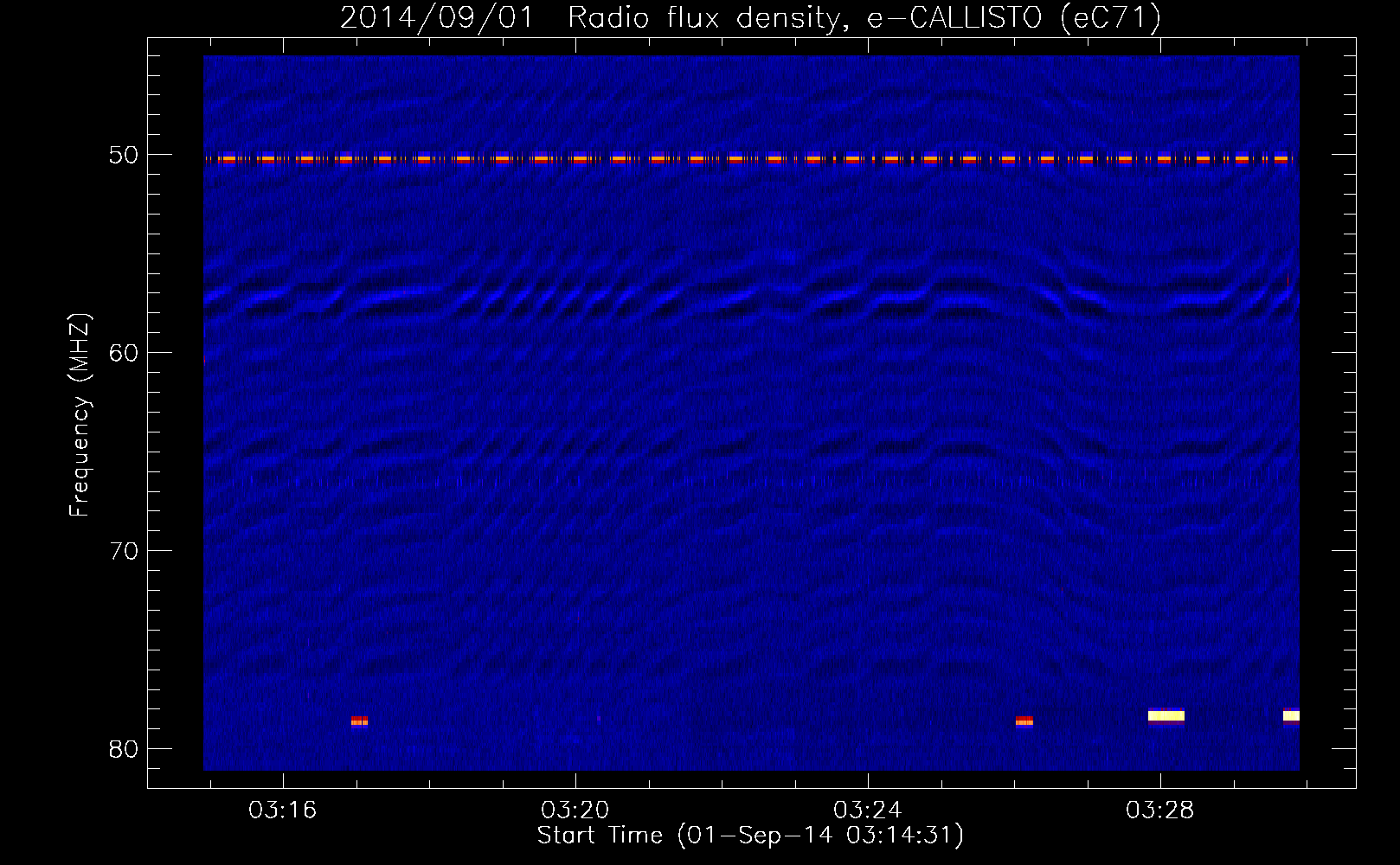Screen dimensions: 1400x865
Task: Click the widest yellow-white burst near 03:28
Action: 1166,715
